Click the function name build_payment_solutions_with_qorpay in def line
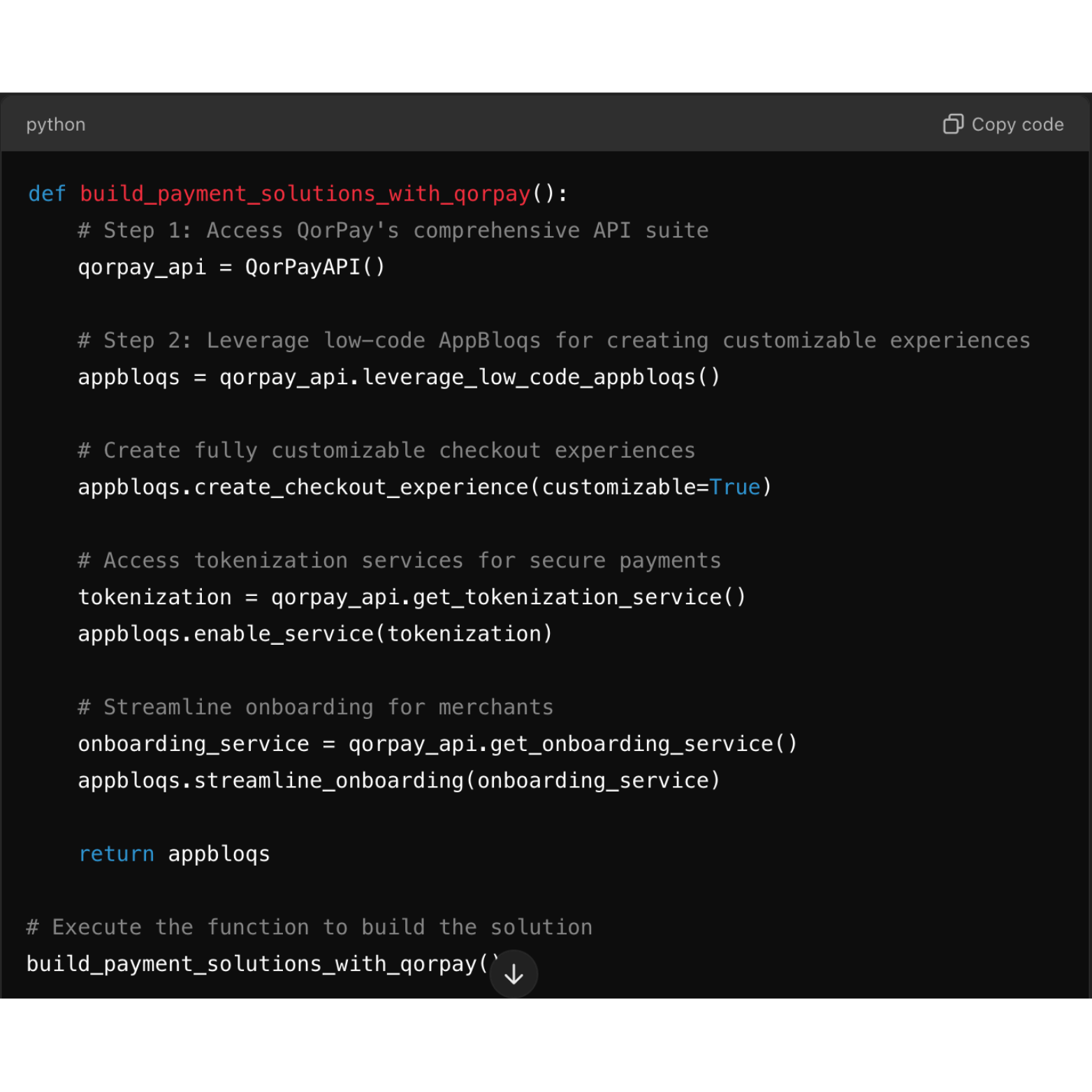Screen dimensions: 1092x1092 tap(305, 194)
